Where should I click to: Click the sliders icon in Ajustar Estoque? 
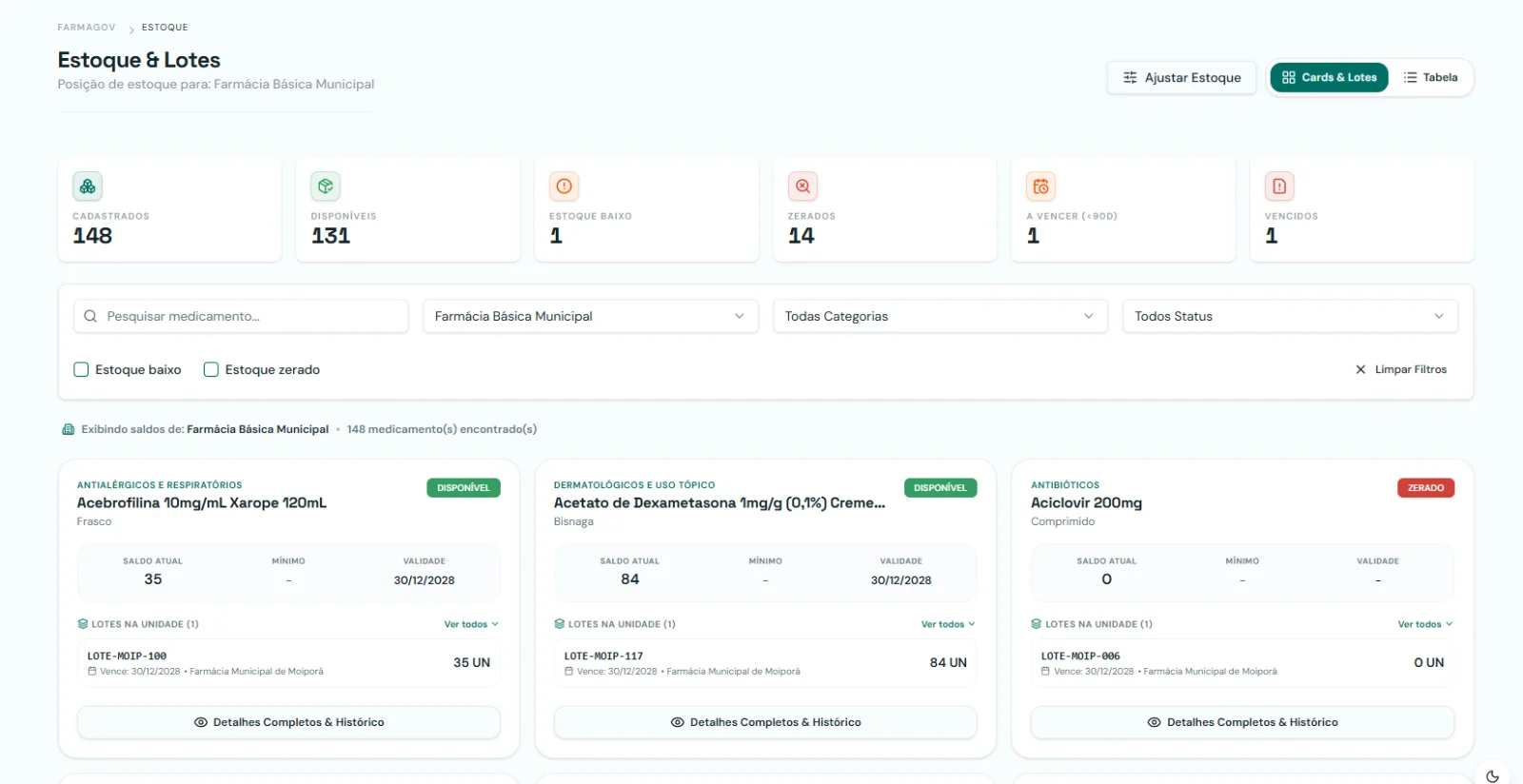(1130, 77)
